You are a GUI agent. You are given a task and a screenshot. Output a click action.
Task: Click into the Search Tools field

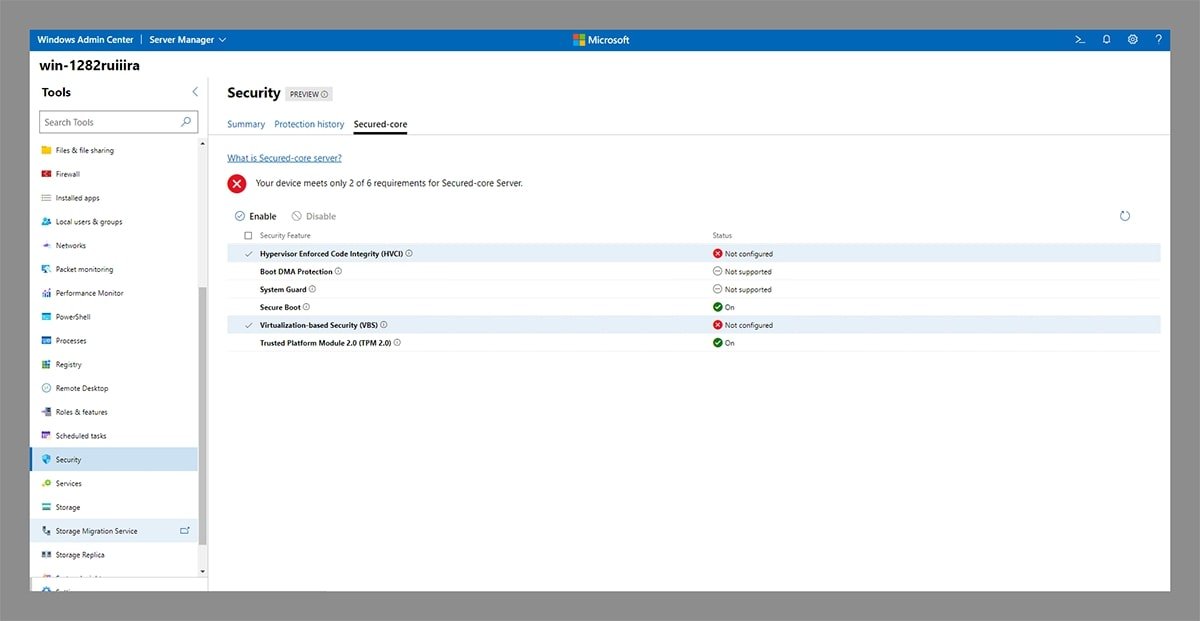(109, 122)
